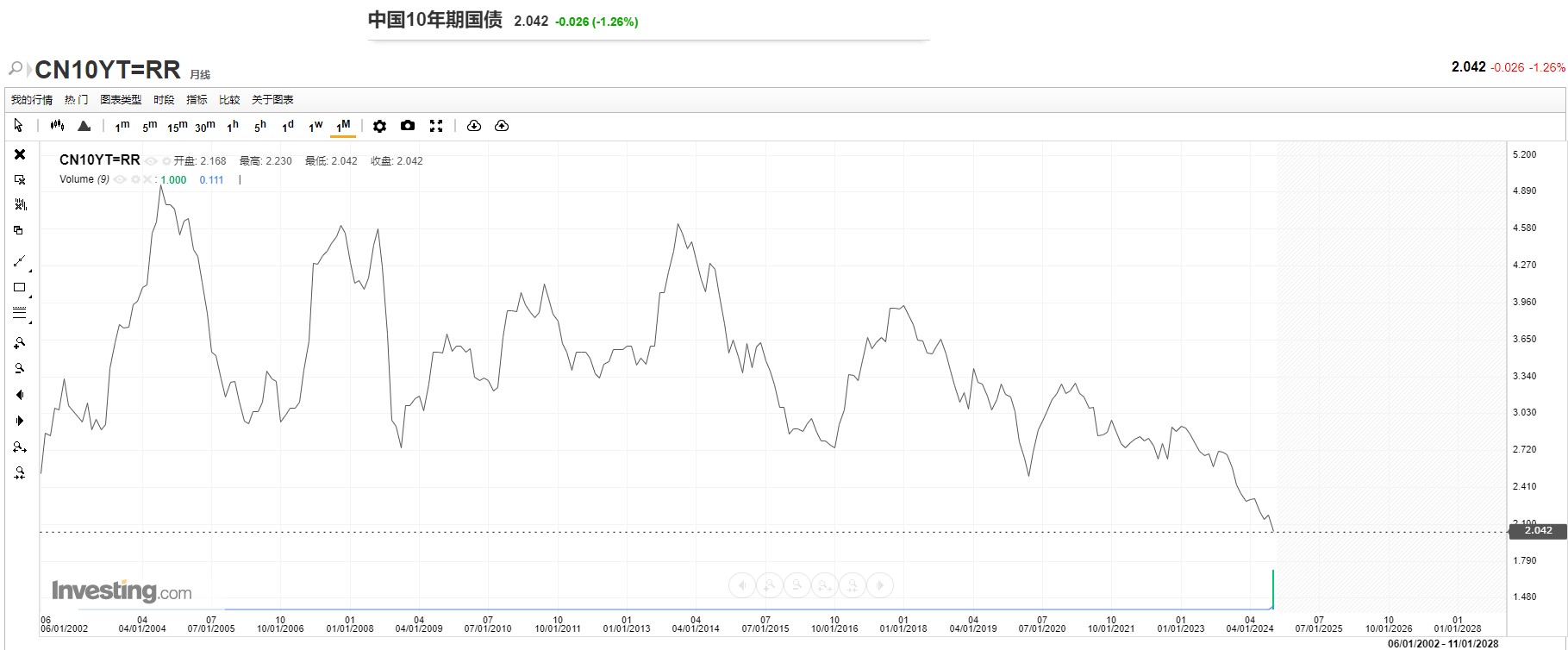Screen dimensions: 1568x650
Task: Expand the rectangle shape tool options
Action: pyautogui.click(x=30, y=297)
